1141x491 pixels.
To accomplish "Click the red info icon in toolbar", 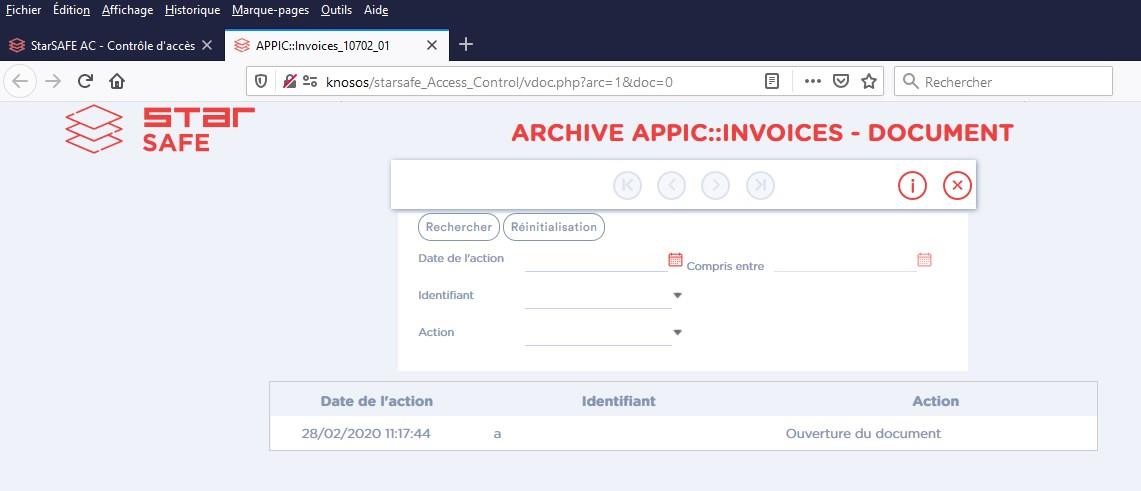I will [912, 185].
